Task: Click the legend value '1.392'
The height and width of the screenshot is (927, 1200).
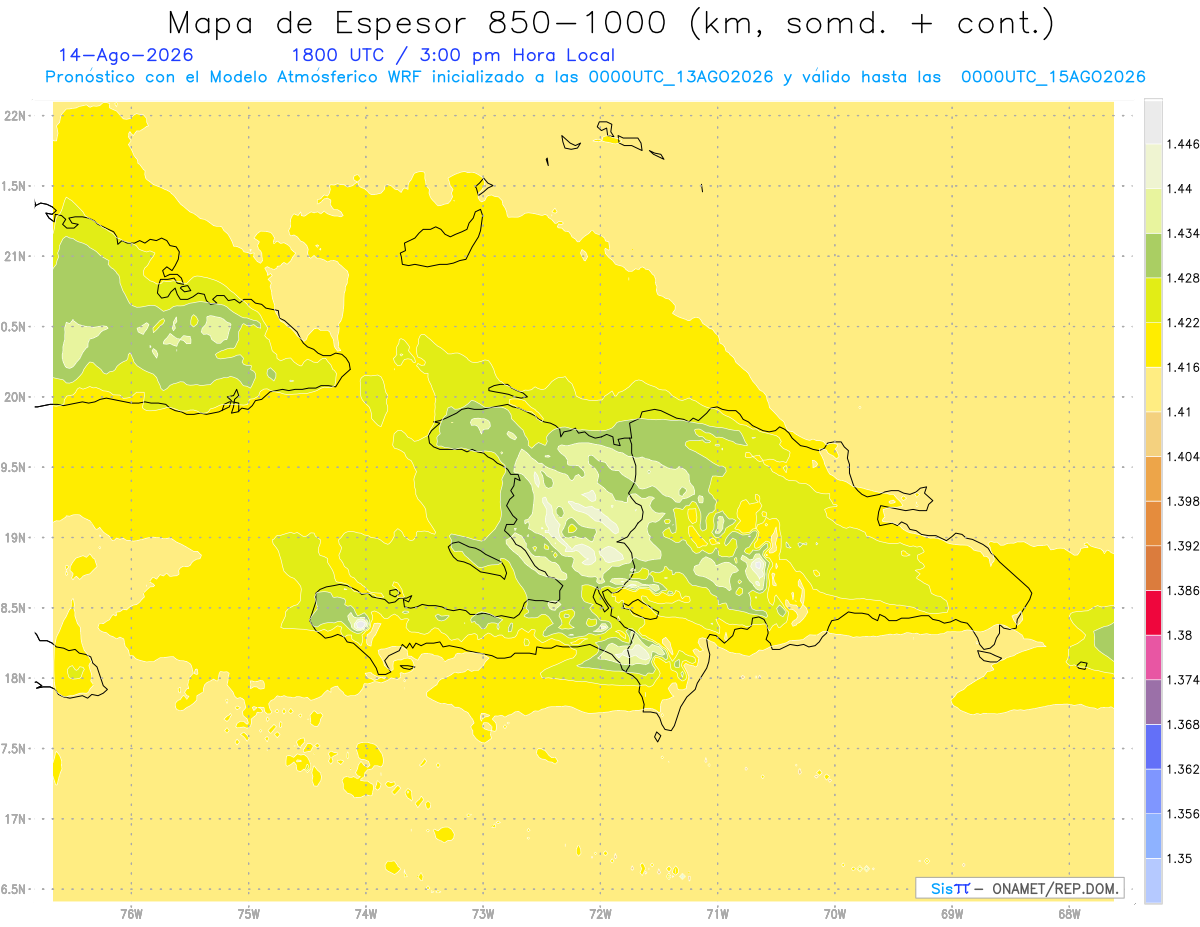Action: tap(1182, 546)
